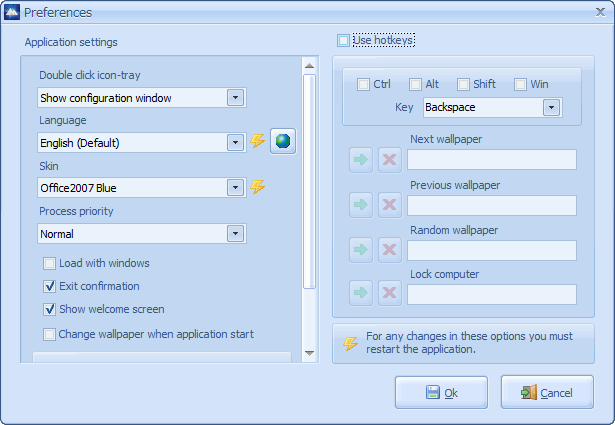Click the Ok button
This screenshot has width=615, height=425.
click(x=441, y=392)
